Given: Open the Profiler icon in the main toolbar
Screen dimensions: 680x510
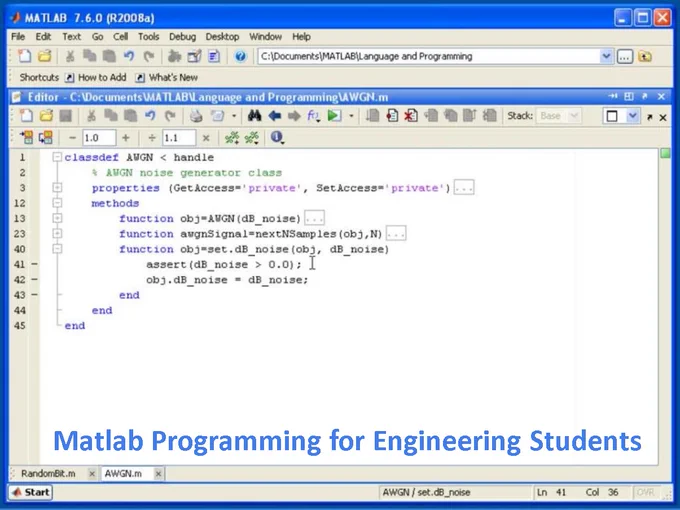Looking at the screenshot, I should click(x=214, y=56).
